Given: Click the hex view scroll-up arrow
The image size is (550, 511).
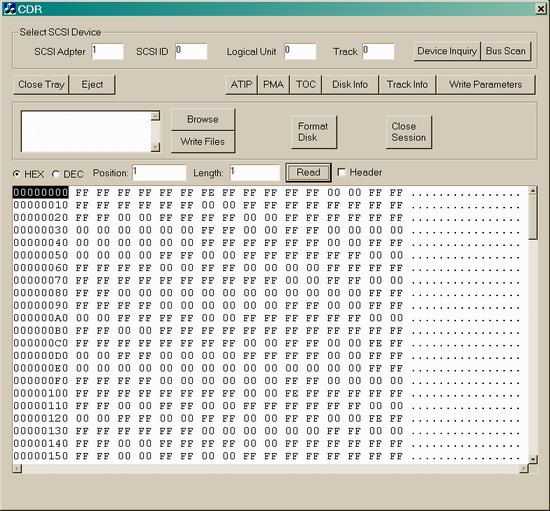Looking at the screenshot, I should pyautogui.click(x=533, y=191).
